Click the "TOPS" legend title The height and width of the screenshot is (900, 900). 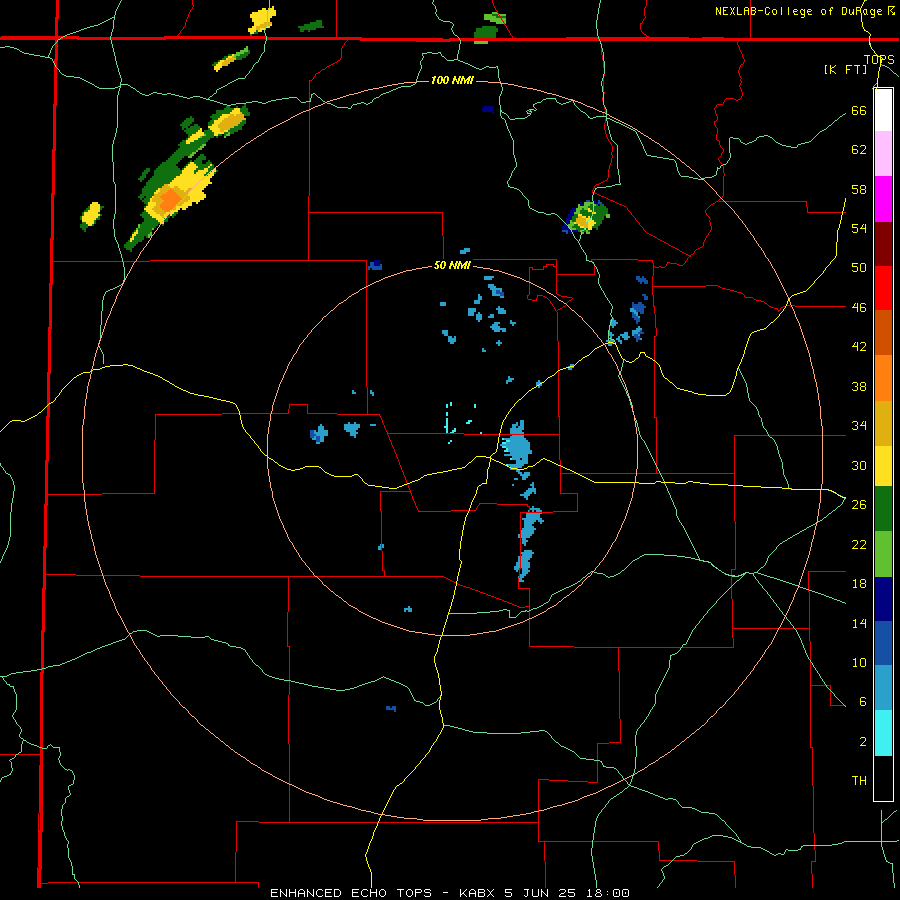(879, 59)
